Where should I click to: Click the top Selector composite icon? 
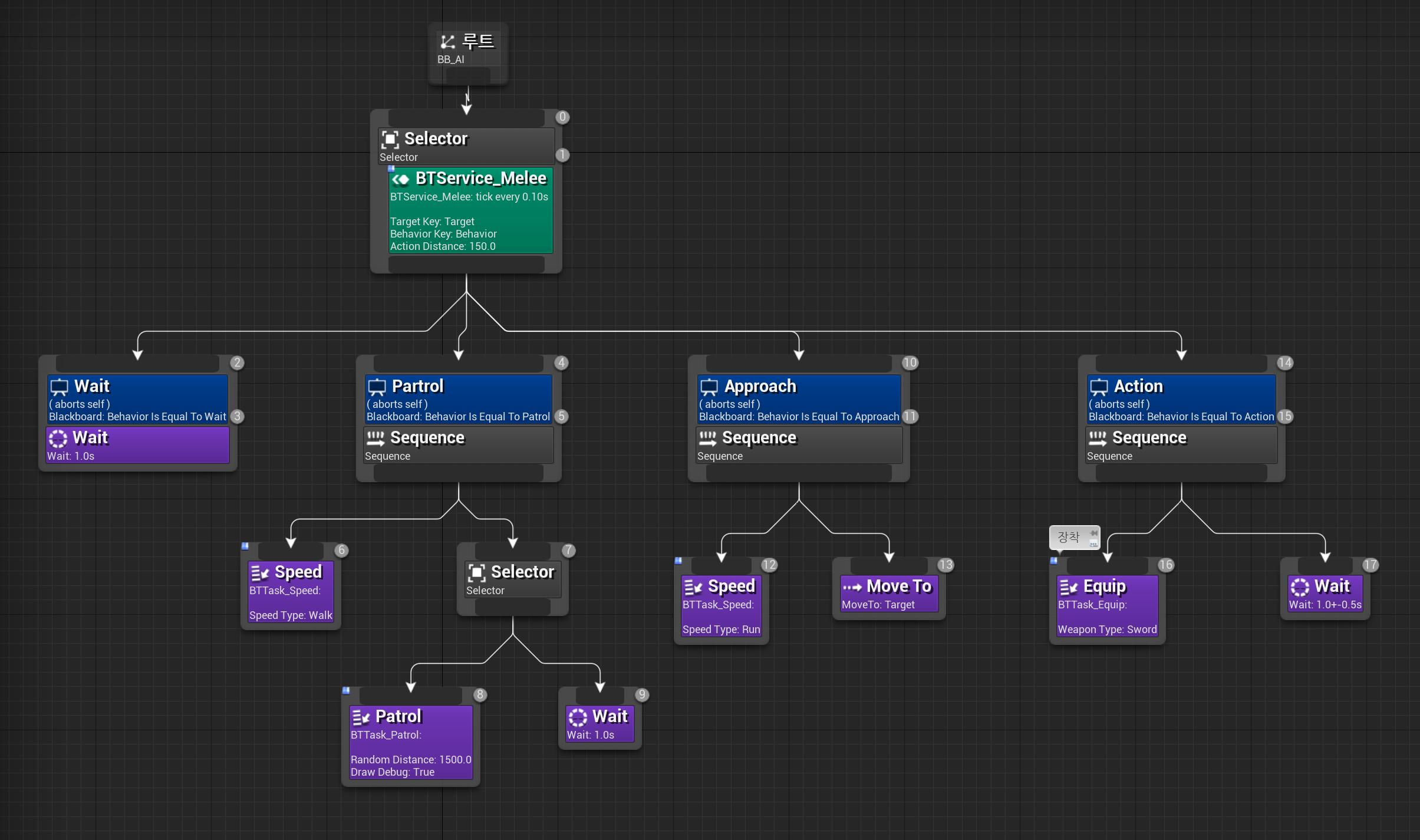tap(390, 140)
